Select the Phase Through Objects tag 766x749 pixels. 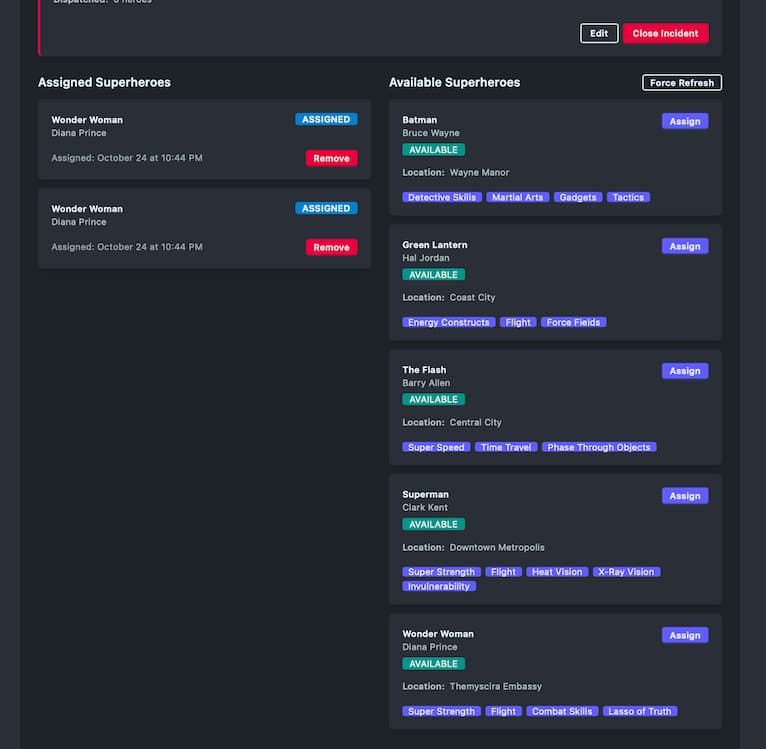coord(599,448)
